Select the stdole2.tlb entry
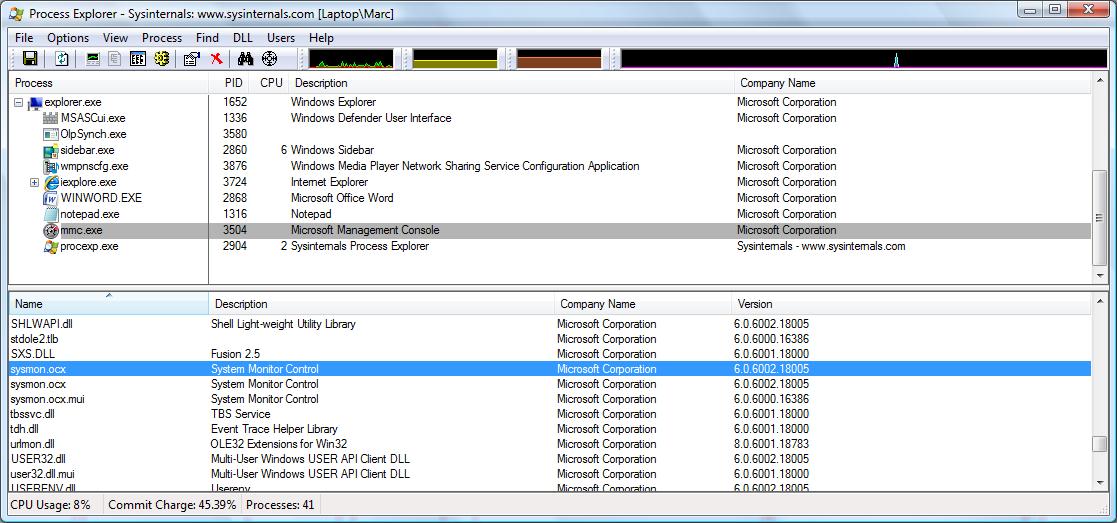Image resolution: width=1117 pixels, height=523 pixels. [34, 339]
